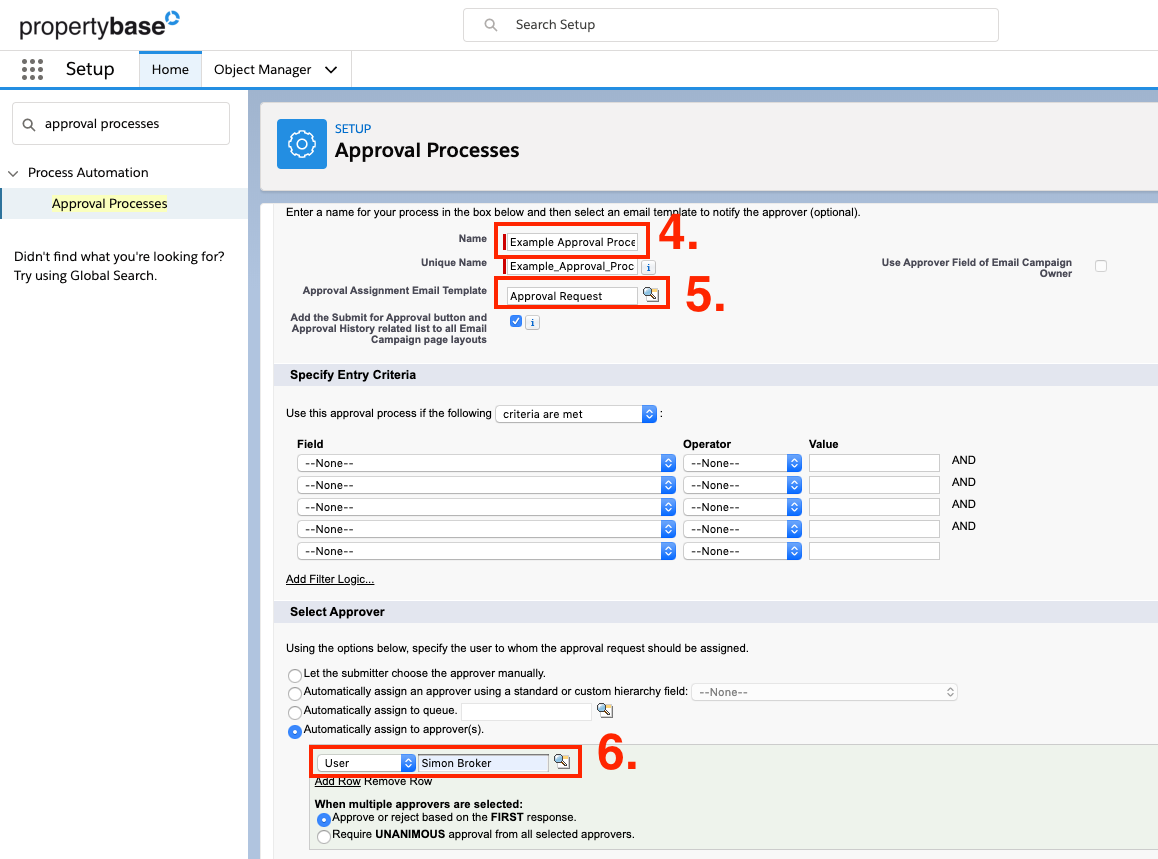This screenshot has height=859, width=1158.
Task: Switch to the Home tab
Action: click(x=170, y=69)
